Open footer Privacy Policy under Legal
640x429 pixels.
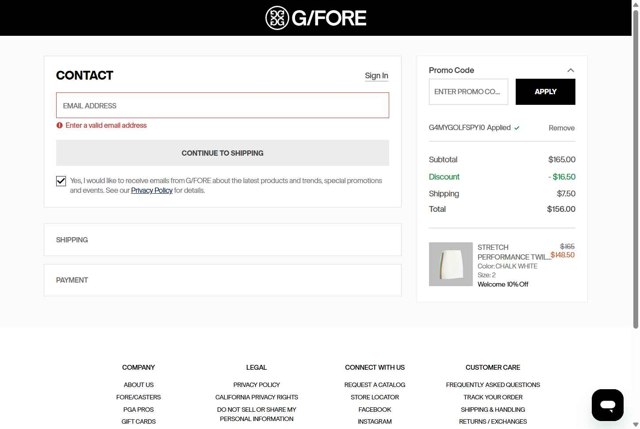pyautogui.click(x=256, y=385)
